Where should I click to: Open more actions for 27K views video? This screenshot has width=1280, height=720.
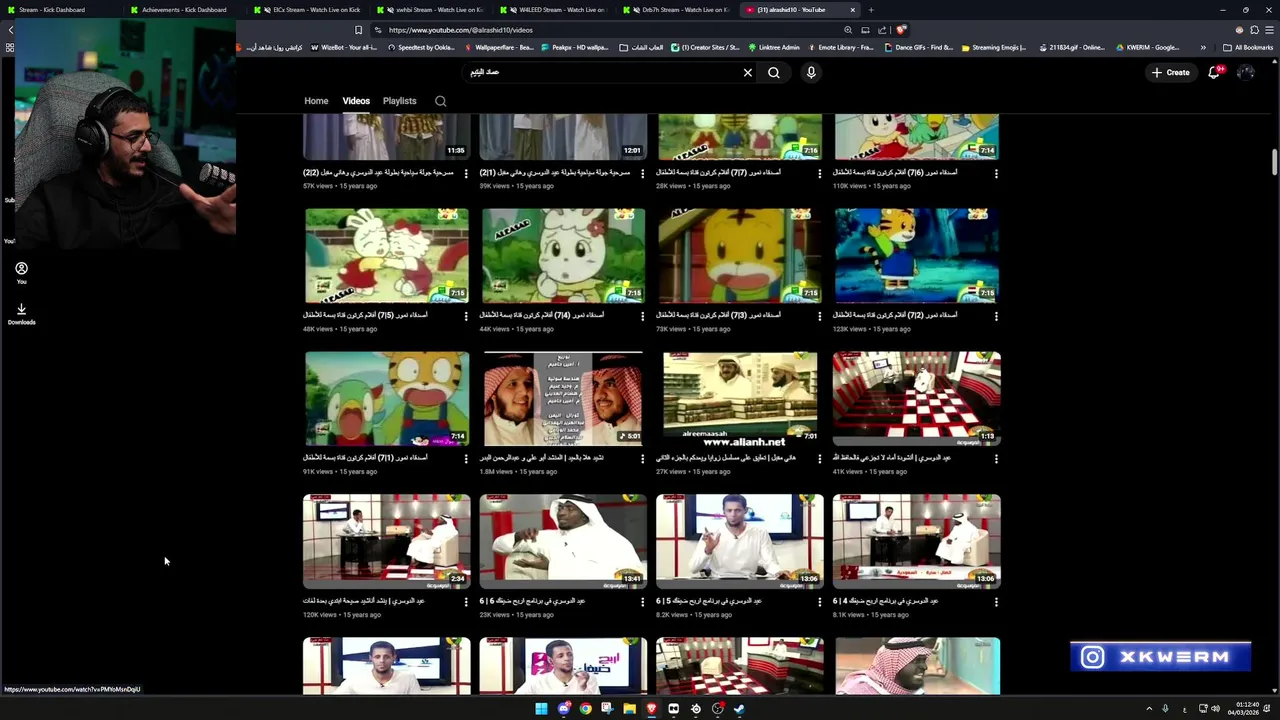(x=819, y=459)
